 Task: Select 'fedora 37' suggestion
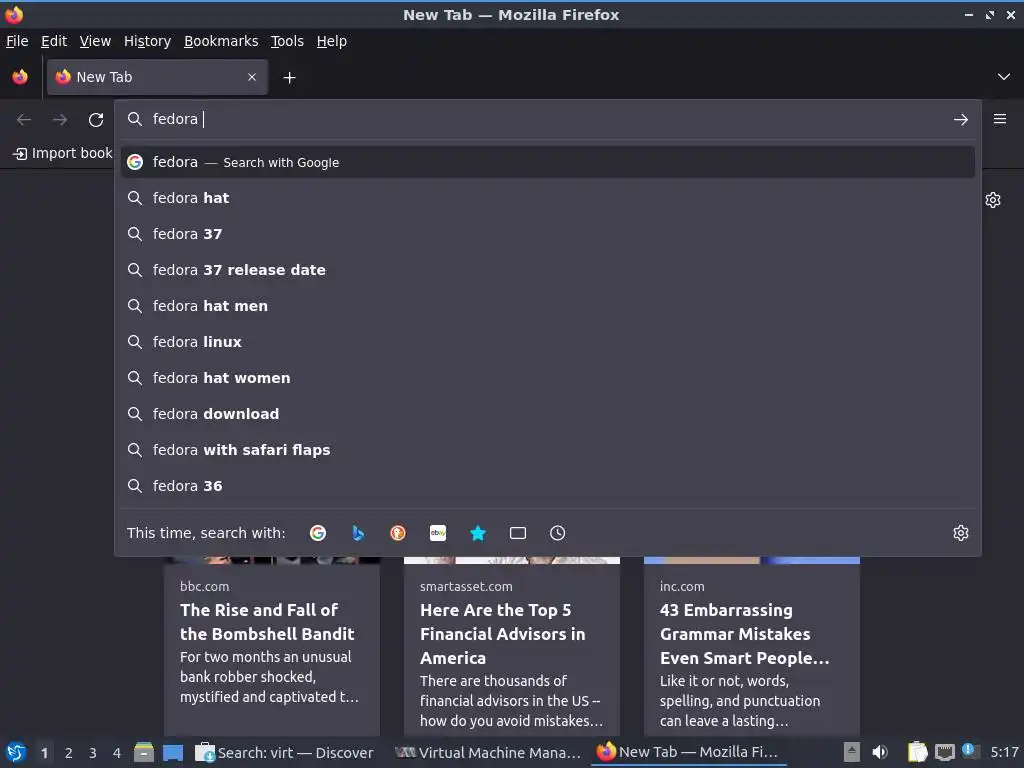(547, 234)
